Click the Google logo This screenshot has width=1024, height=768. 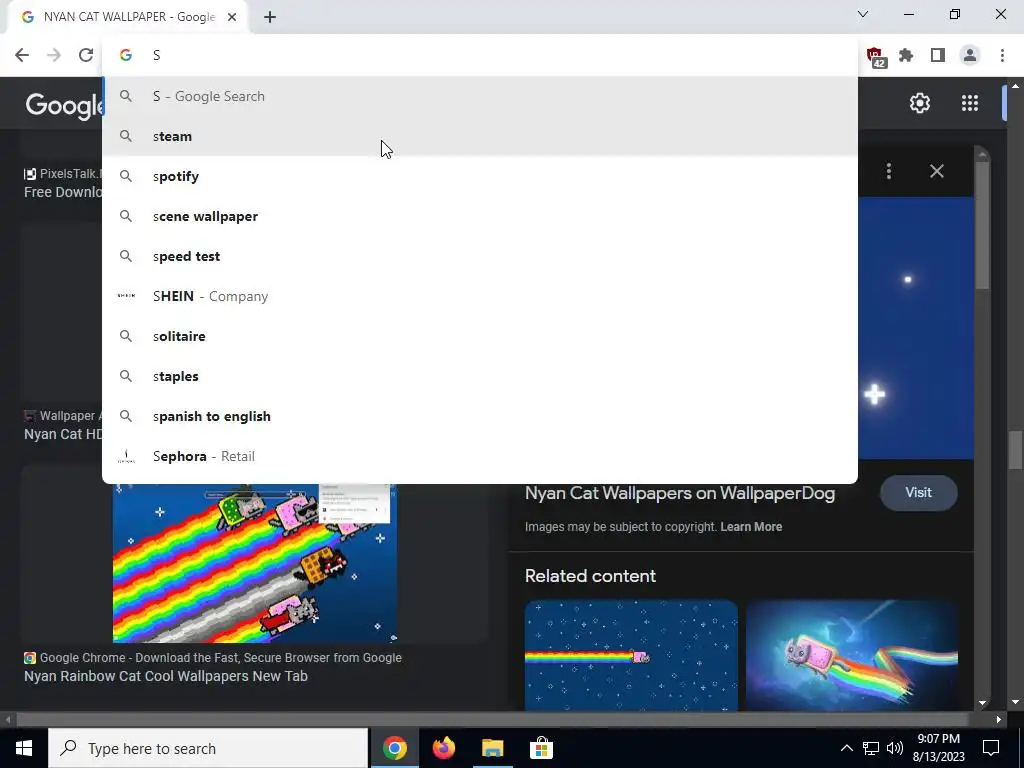[x=64, y=104]
